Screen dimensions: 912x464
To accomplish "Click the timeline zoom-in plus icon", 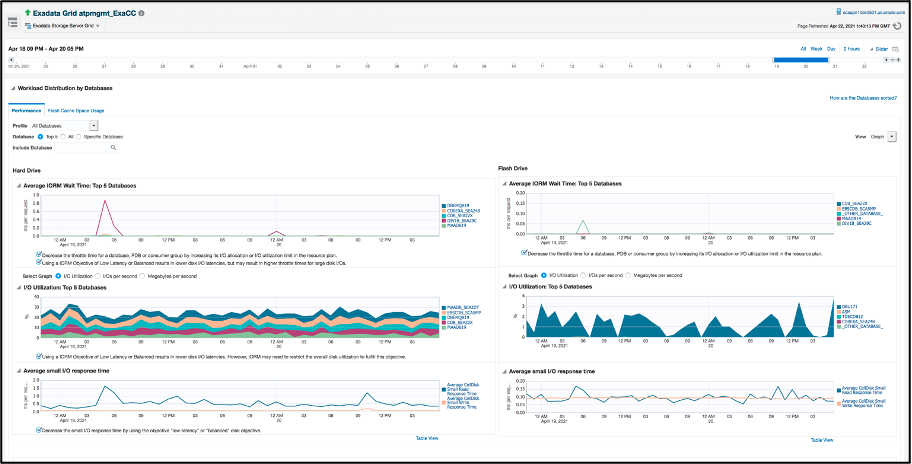I will click(898, 60).
